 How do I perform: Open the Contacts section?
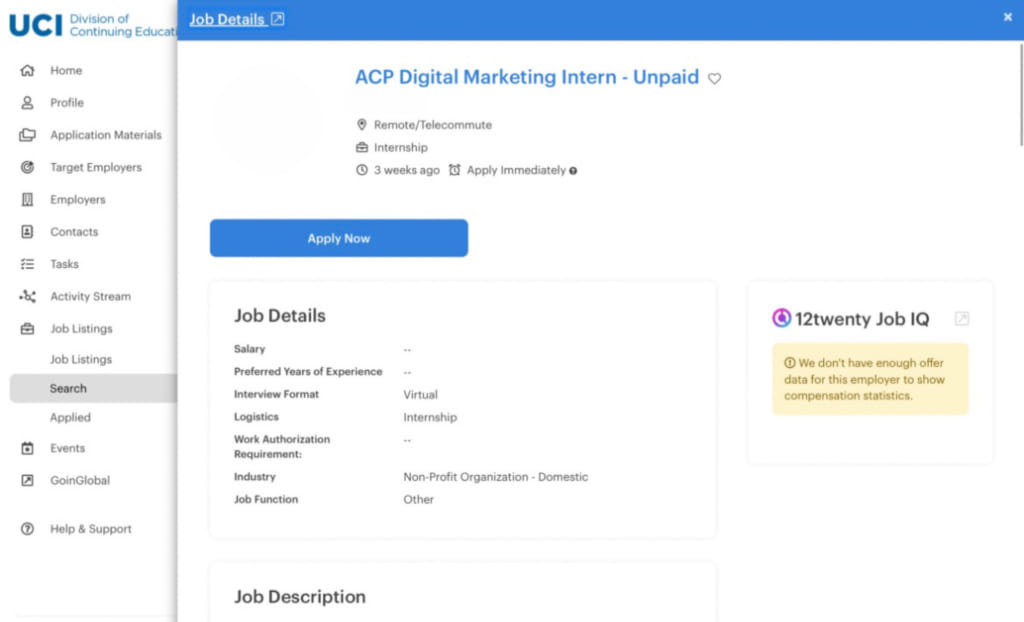[74, 232]
